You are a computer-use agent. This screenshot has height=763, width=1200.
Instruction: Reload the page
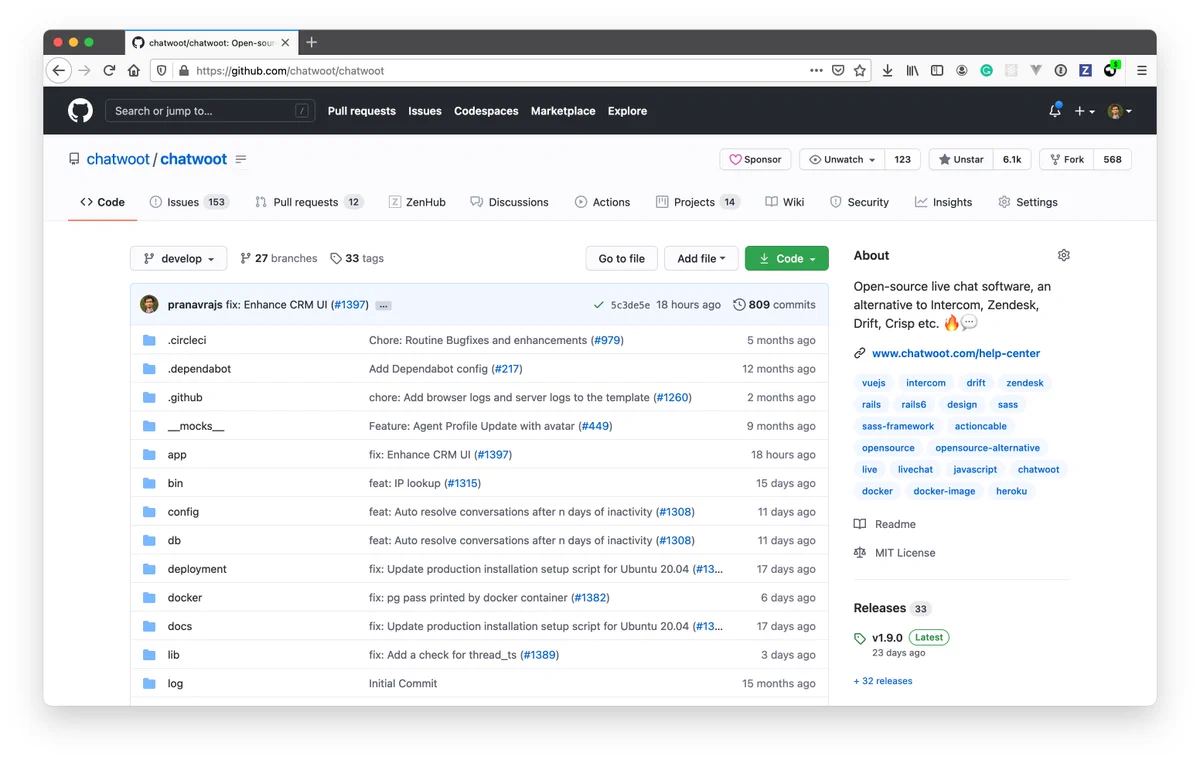tap(108, 71)
